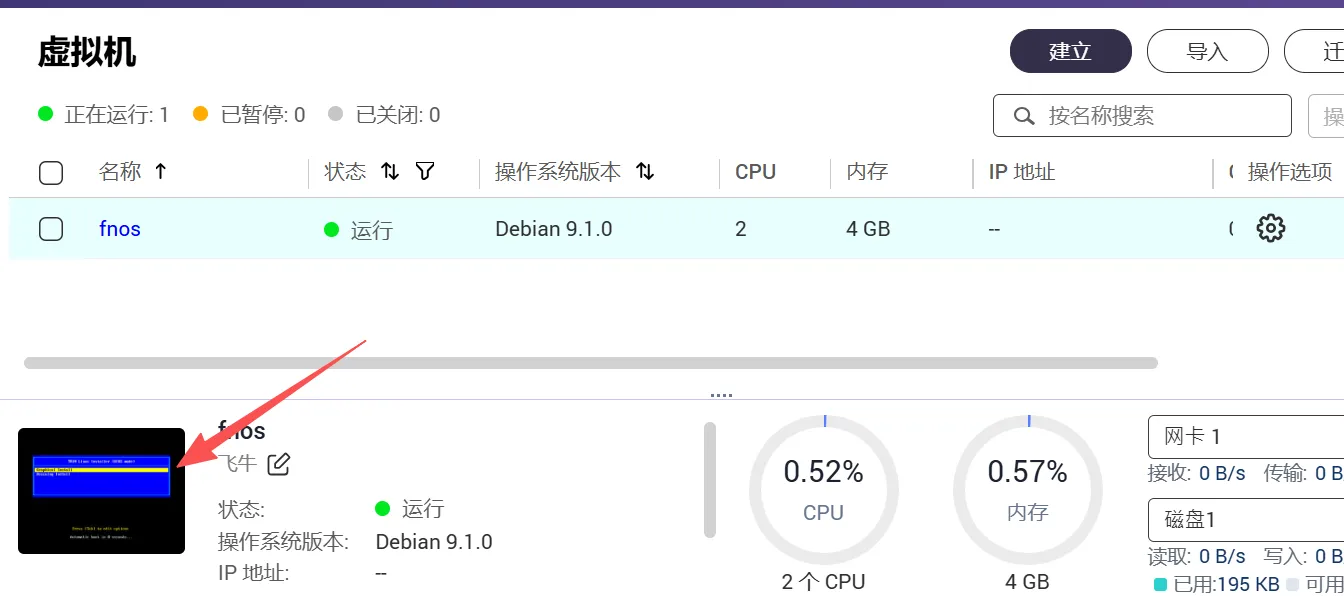Sort the status column with arrows
This screenshot has height=597, width=1344.
click(x=390, y=172)
